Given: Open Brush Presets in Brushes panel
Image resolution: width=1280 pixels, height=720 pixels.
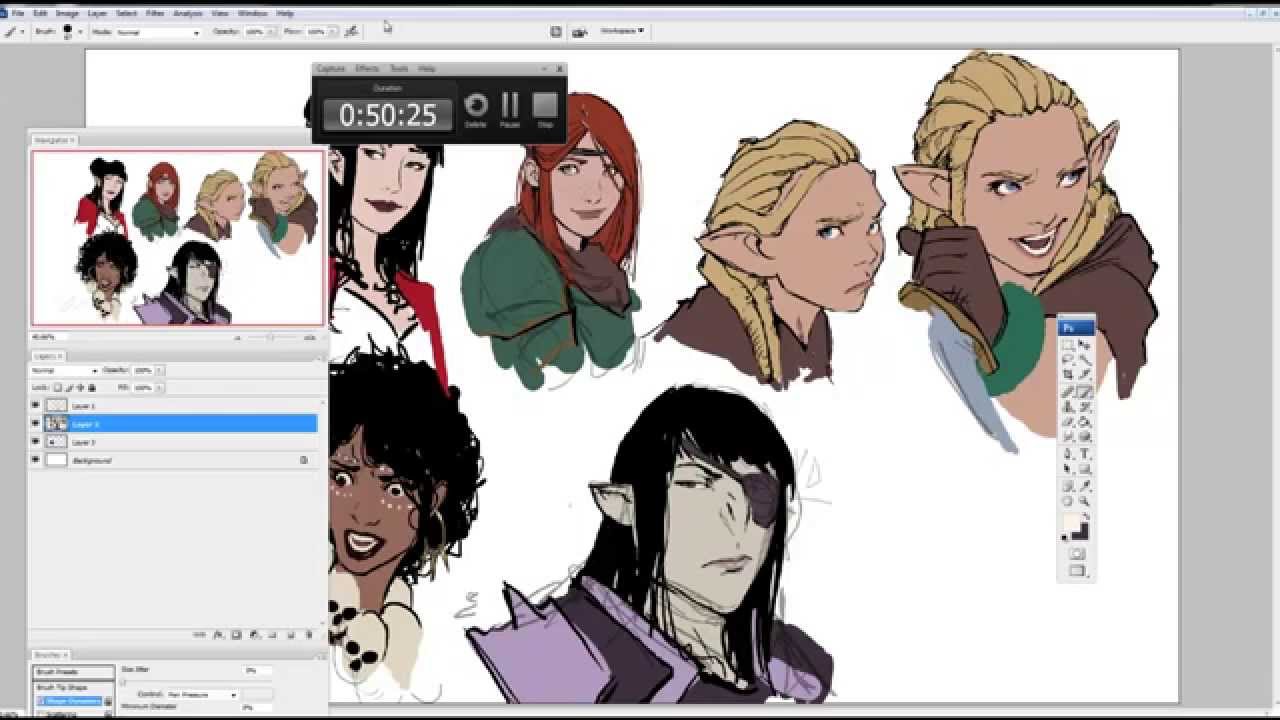Looking at the screenshot, I should coord(74,672).
